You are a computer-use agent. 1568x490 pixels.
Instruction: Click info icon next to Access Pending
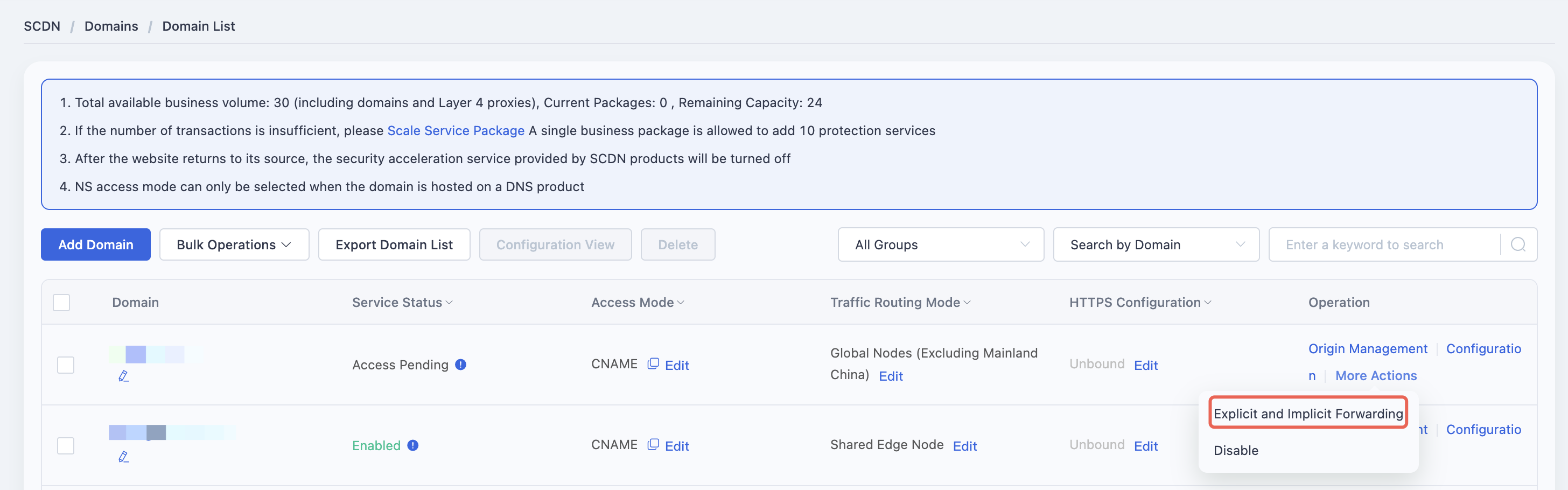461,365
